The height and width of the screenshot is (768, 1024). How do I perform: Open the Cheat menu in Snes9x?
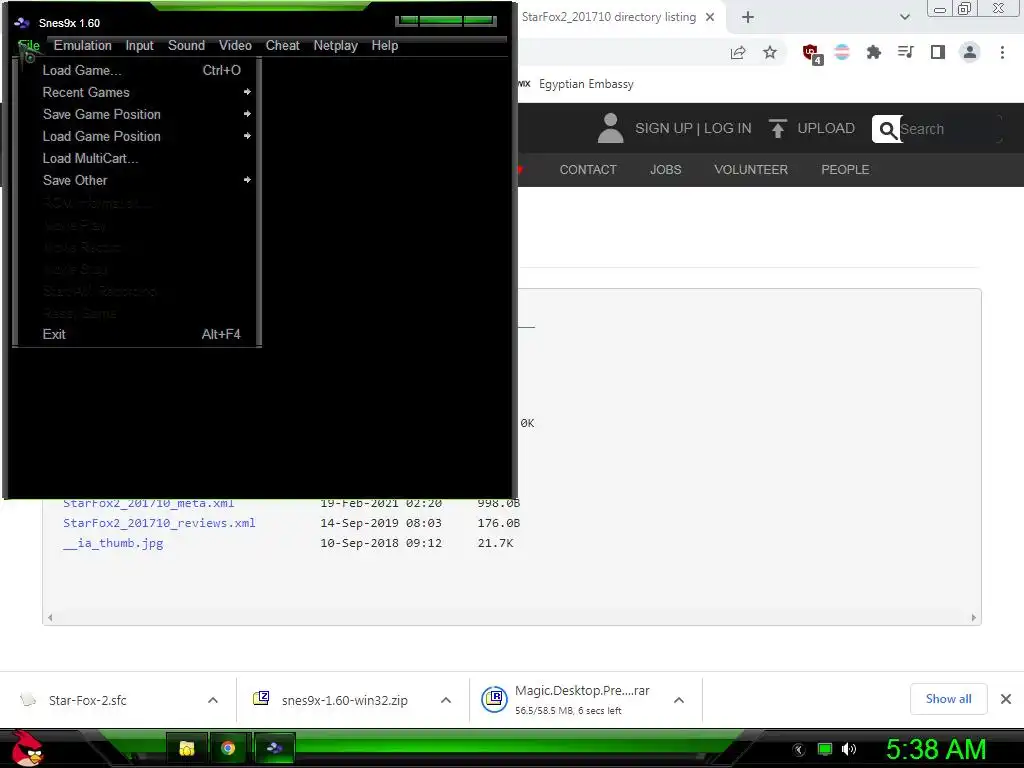[282, 46]
